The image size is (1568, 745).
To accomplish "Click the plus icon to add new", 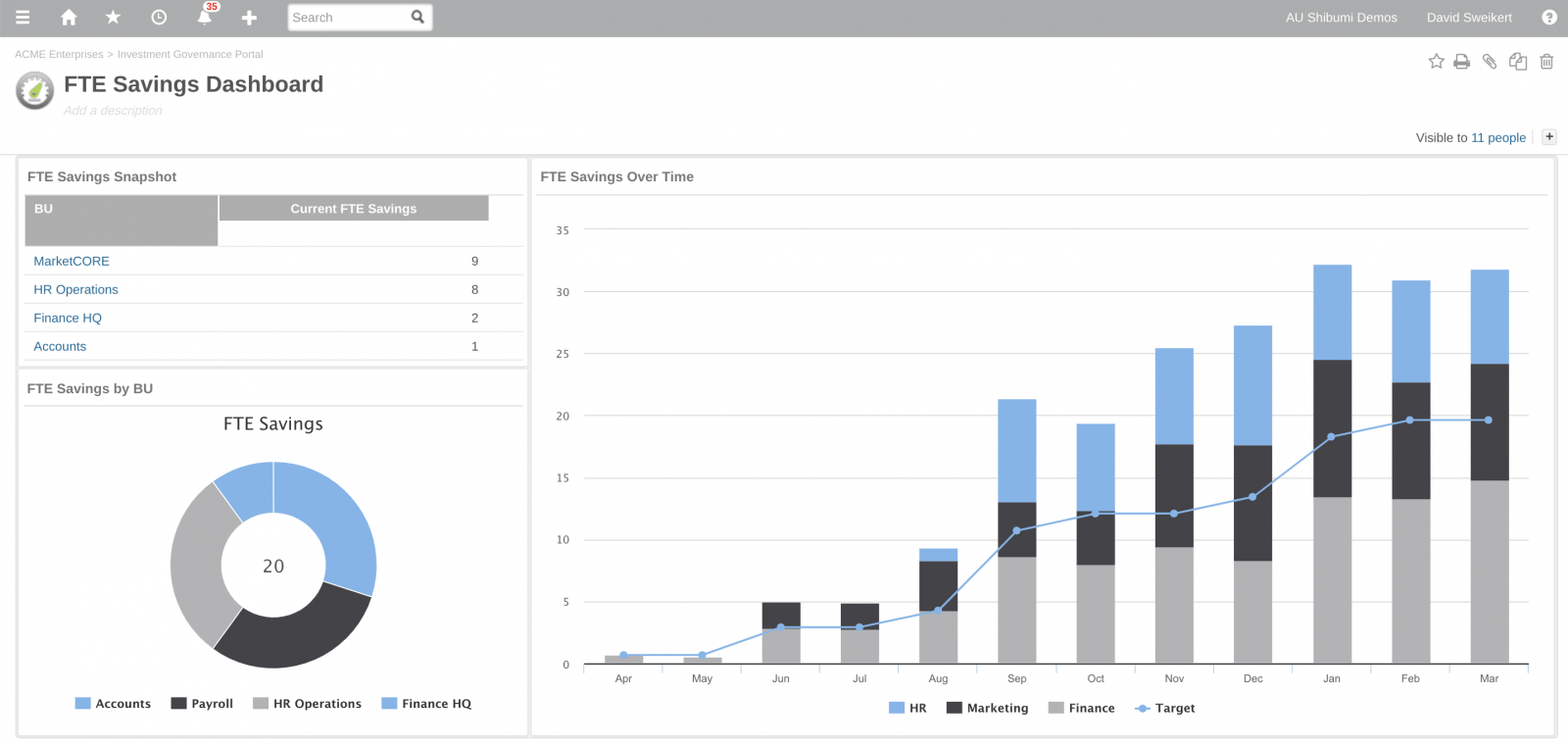I will [249, 18].
